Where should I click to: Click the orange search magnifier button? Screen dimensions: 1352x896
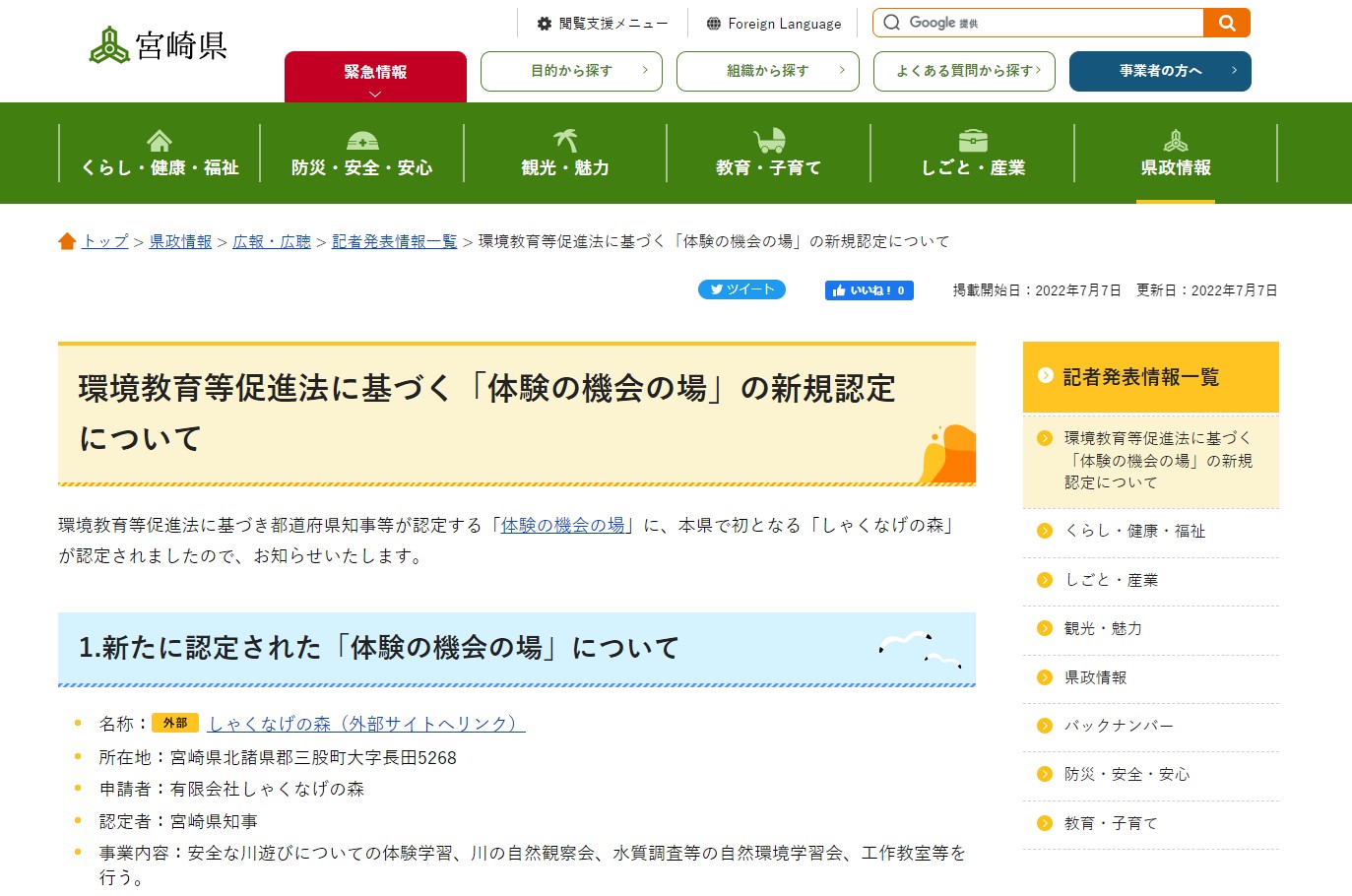[1226, 23]
